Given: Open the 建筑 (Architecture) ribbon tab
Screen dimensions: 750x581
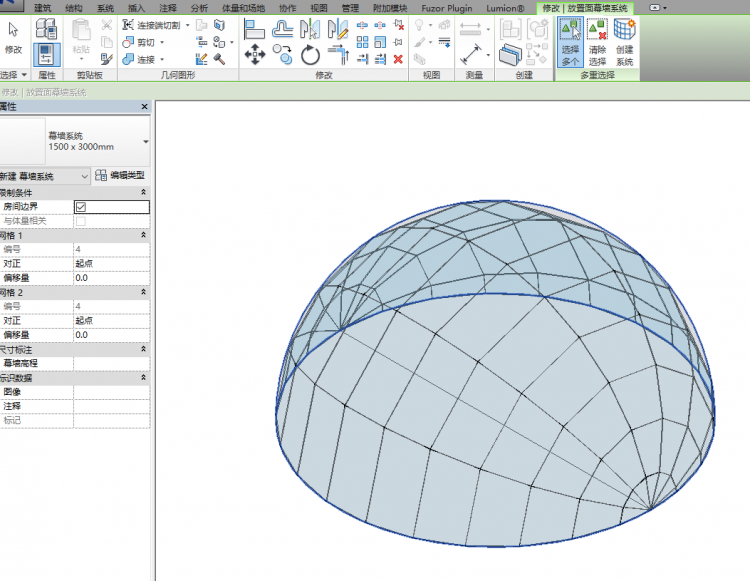Looking at the screenshot, I should tap(43, 8).
